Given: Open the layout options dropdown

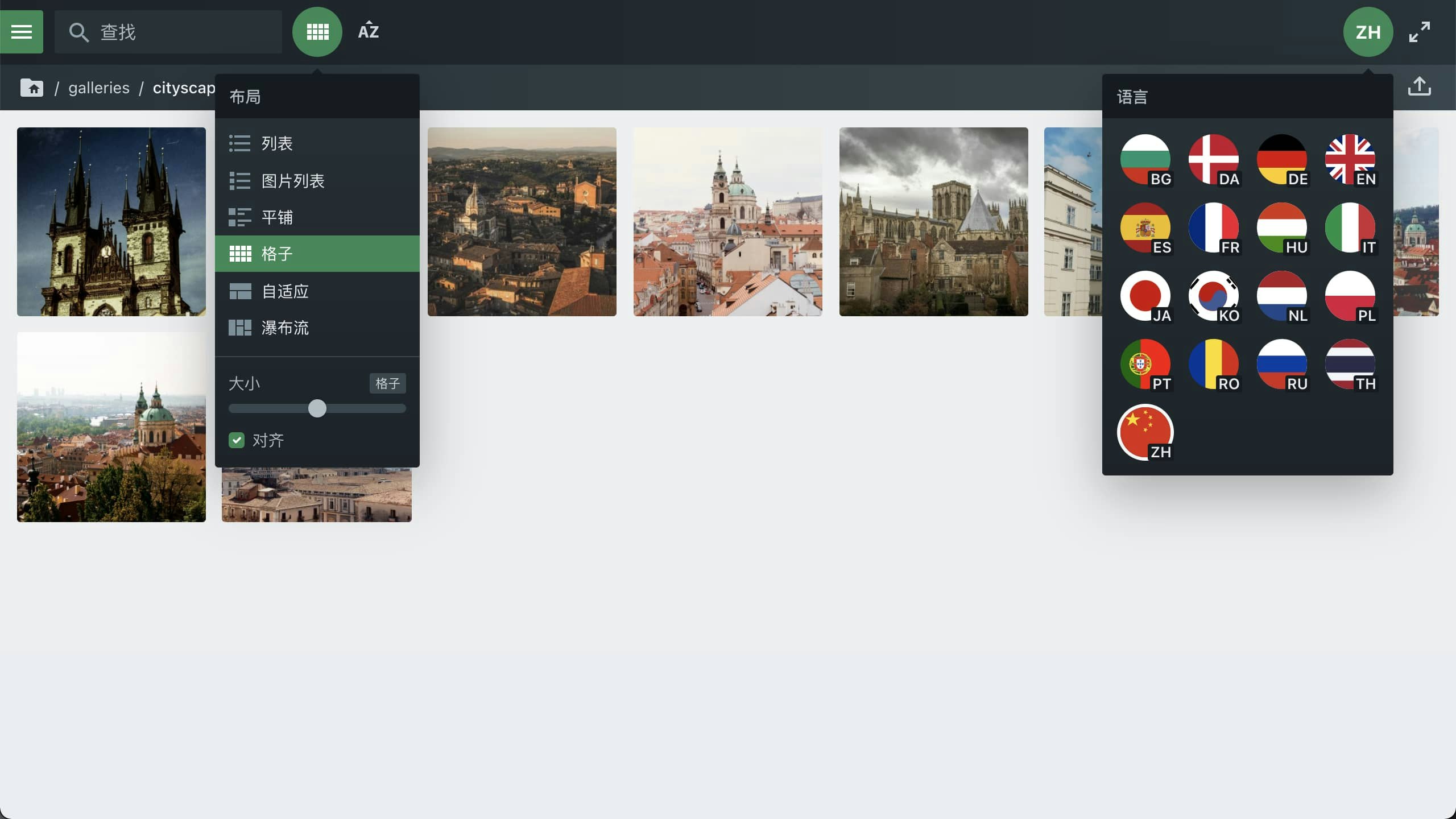Looking at the screenshot, I should tap(317, 31).
